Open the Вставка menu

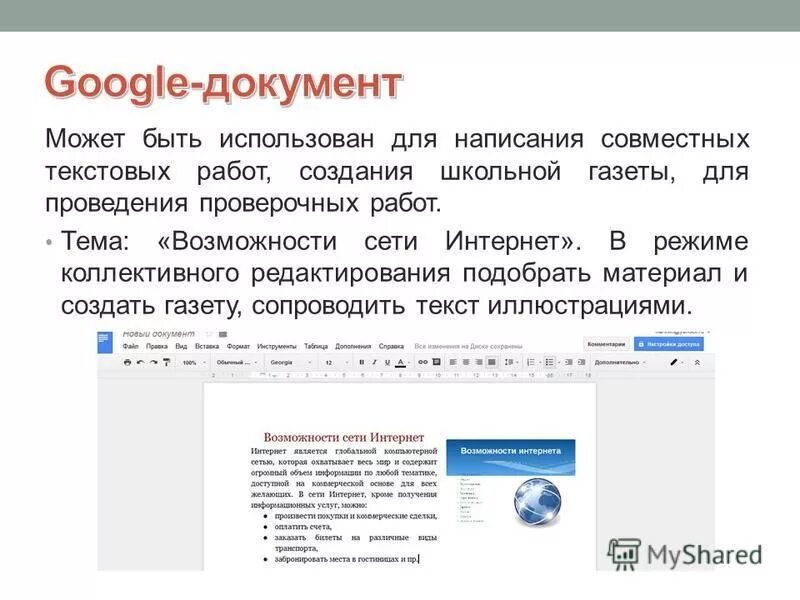pyautogui.click(x=207, y=346)
